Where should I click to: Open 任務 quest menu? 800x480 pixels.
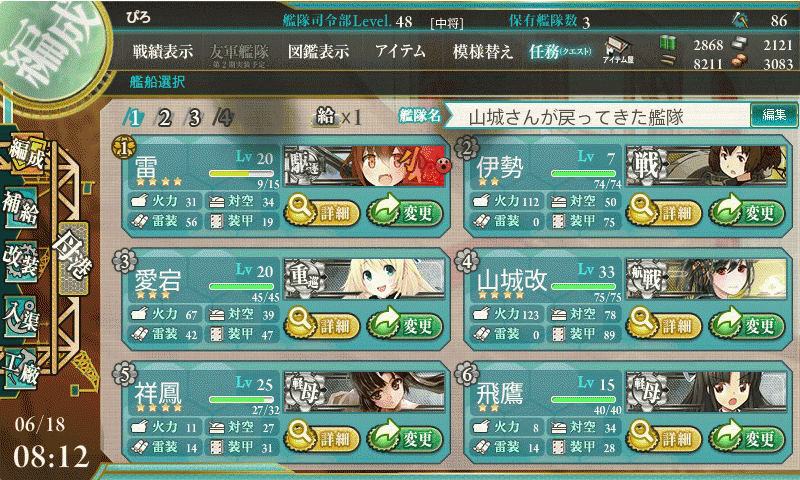(560, 52)
